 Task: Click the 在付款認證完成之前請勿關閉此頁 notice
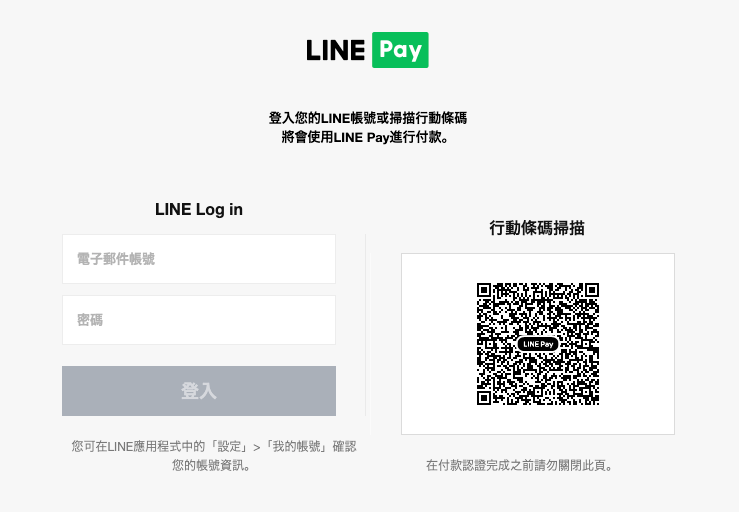click(x=520, y=466)
